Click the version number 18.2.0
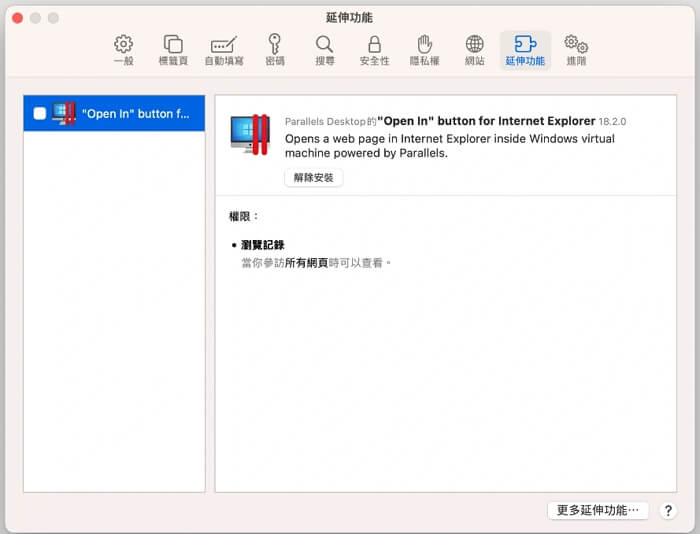This screenshot has width=700, height=534. (612, 121)
